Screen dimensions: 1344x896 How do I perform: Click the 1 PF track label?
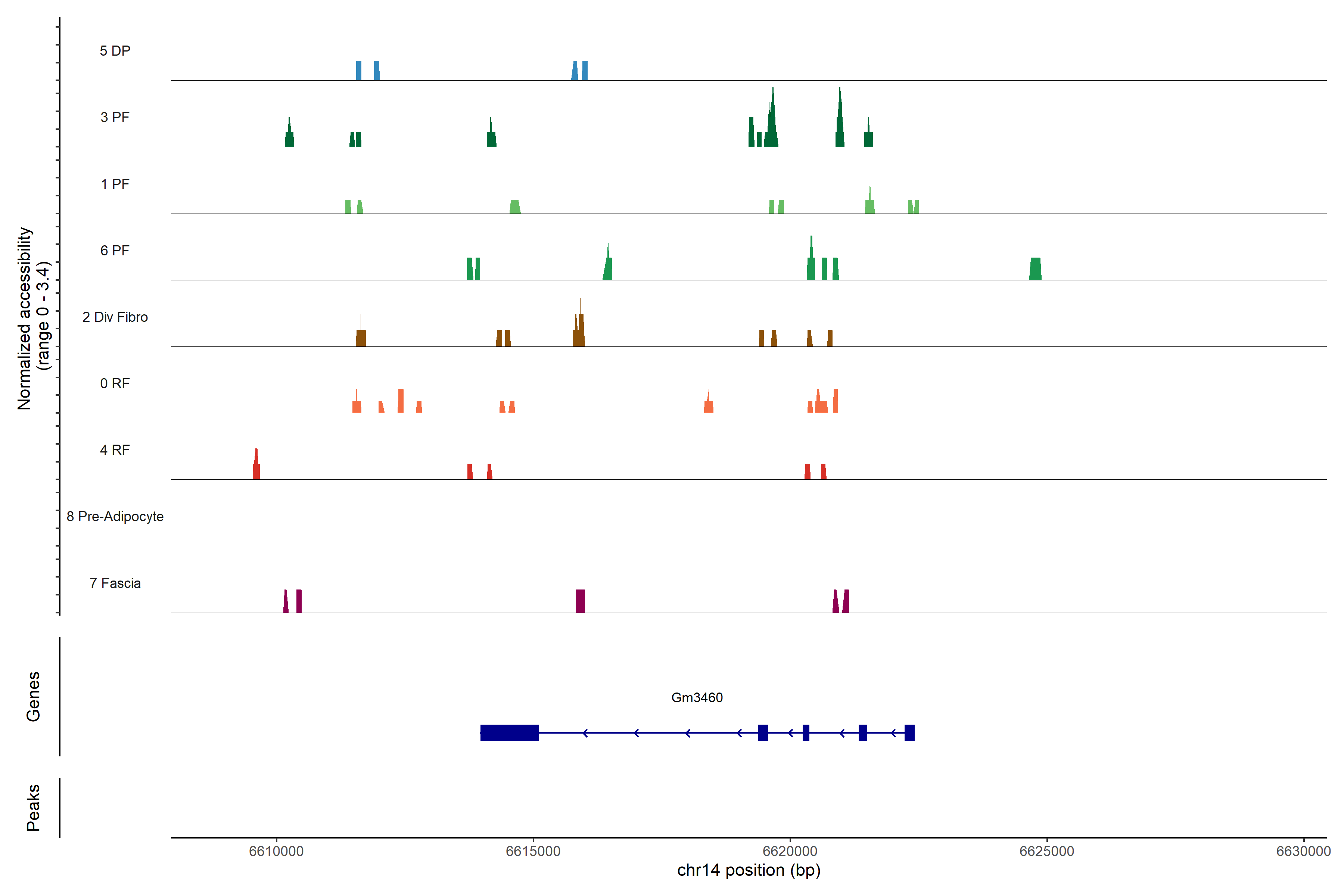(115, 184)
